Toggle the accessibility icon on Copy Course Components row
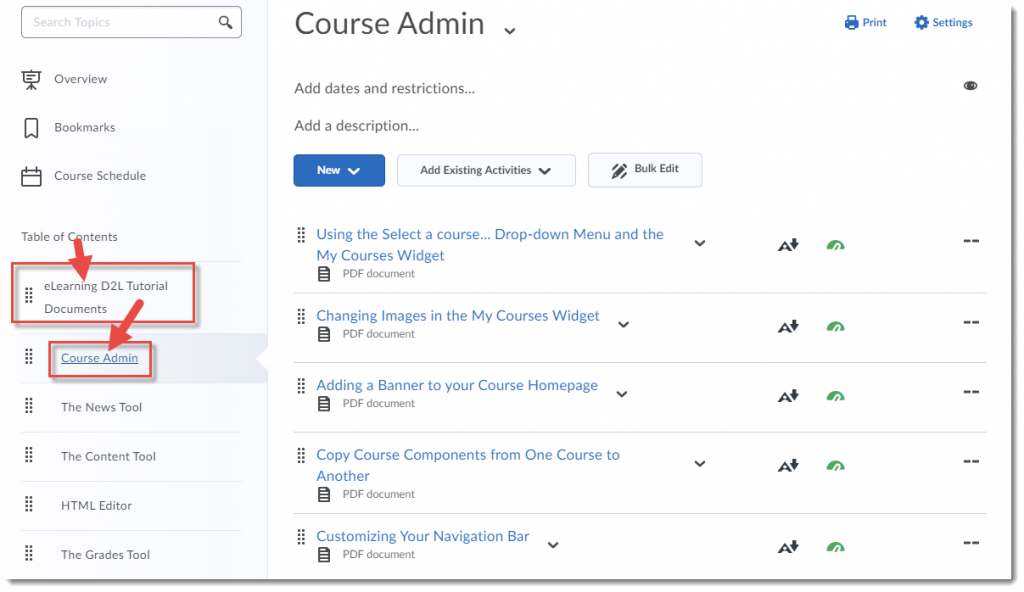Screen dimensions: 1024x592 [x=788, y=464]
